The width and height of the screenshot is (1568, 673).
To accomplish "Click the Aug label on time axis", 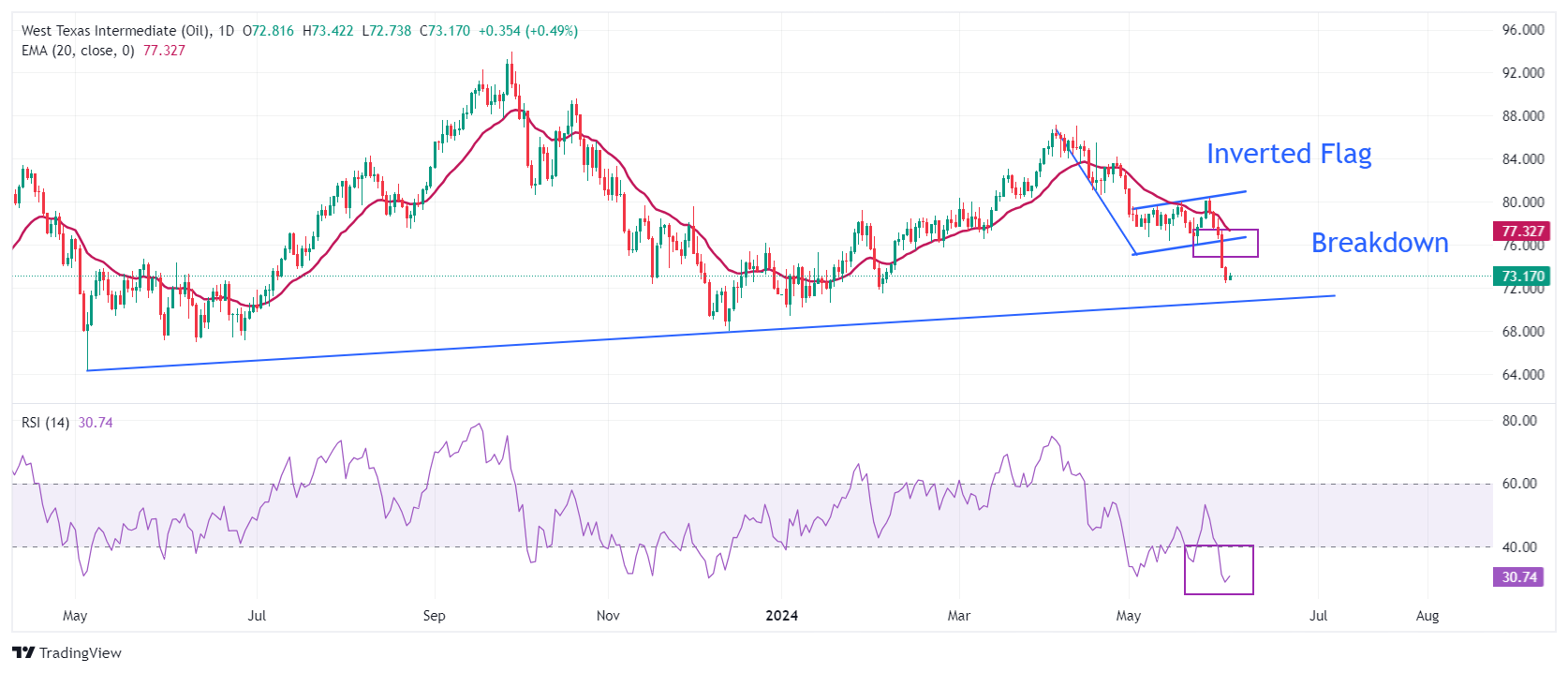I will (x=1427, y=616).
